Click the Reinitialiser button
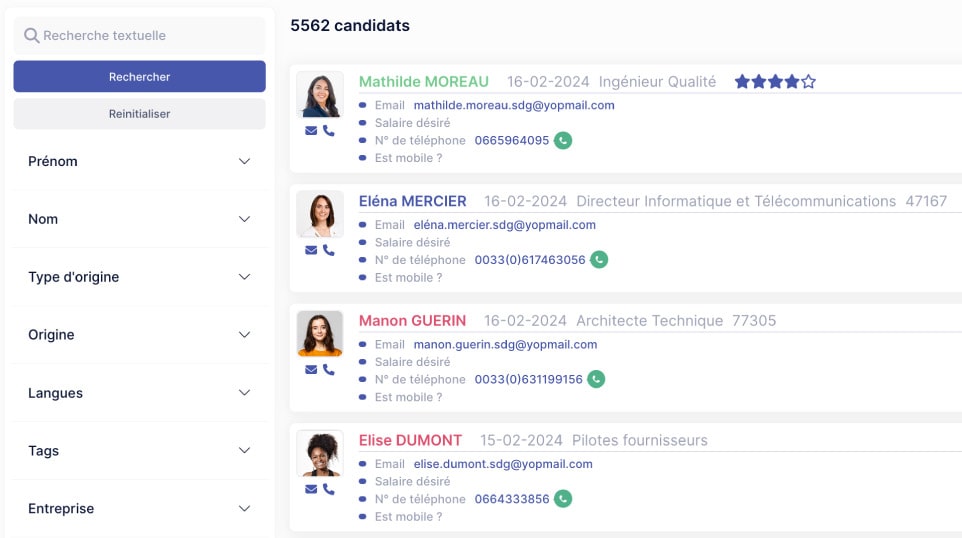The height and width of the screenshot is (538, 962). 139,114
